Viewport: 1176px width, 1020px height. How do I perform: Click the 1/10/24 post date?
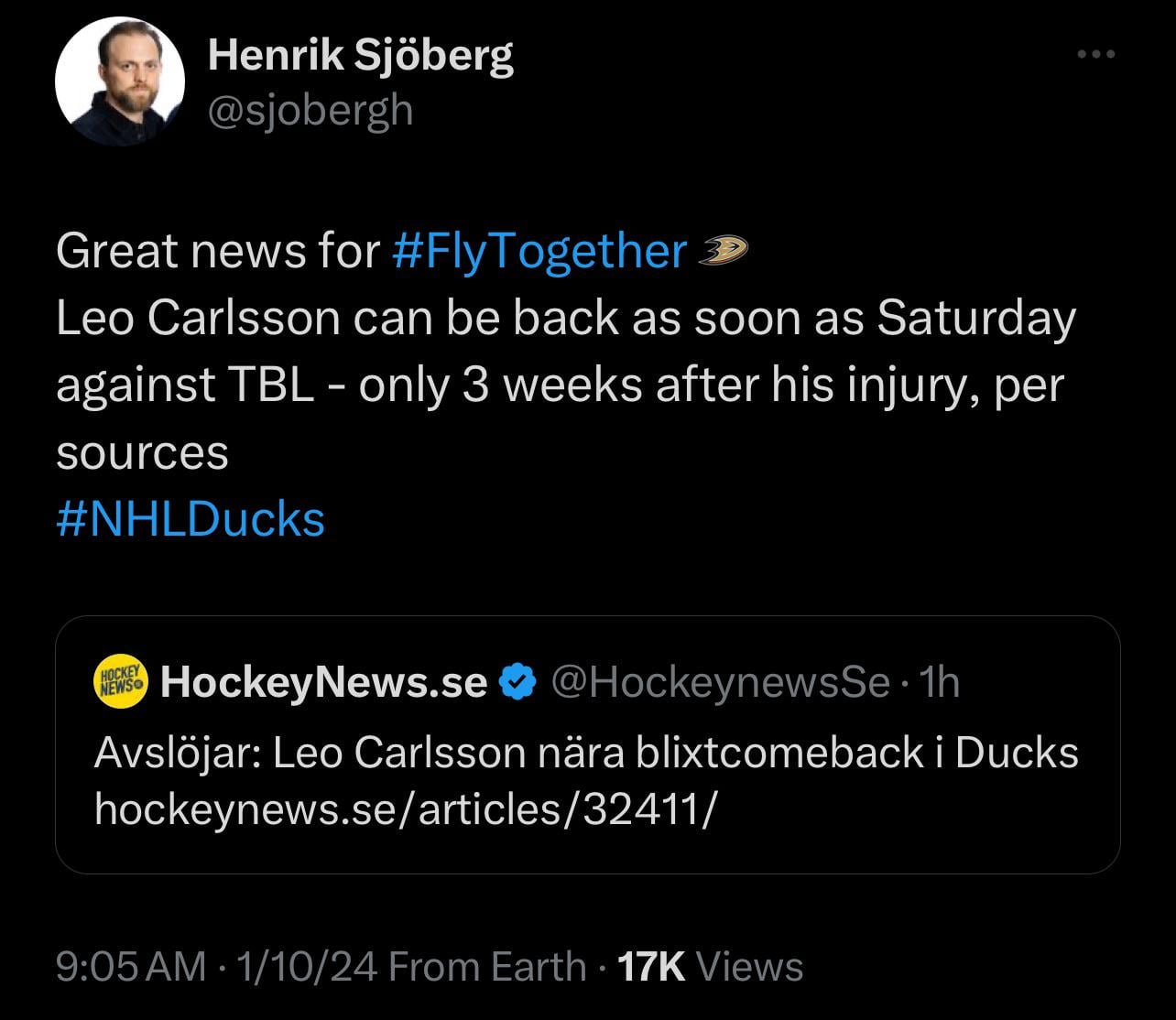[307, 967]
